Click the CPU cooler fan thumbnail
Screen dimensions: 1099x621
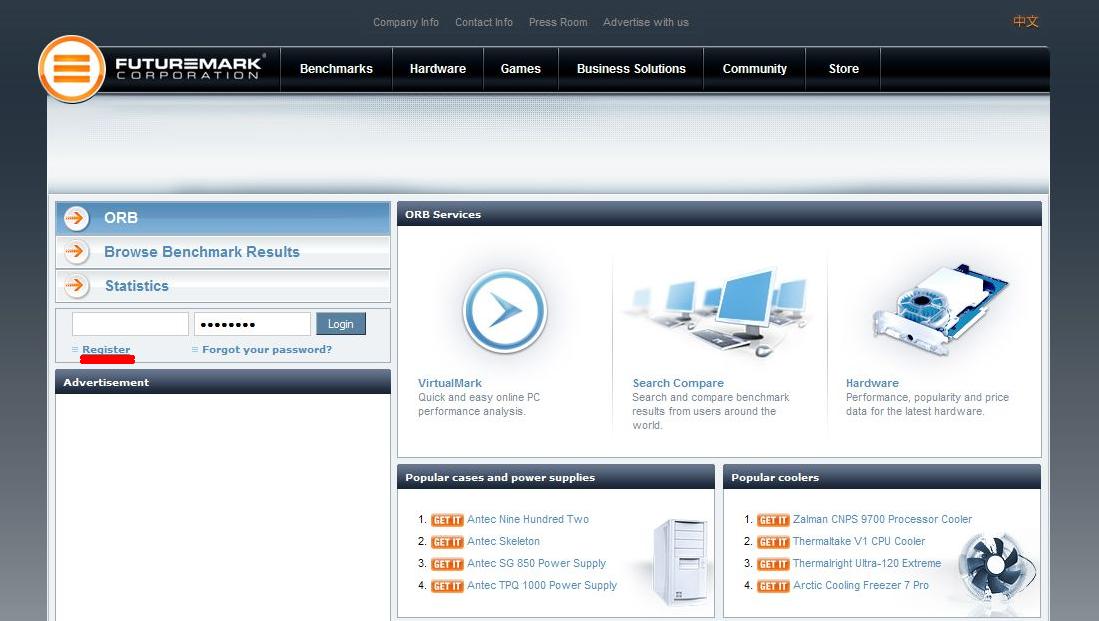click(993, 566)
